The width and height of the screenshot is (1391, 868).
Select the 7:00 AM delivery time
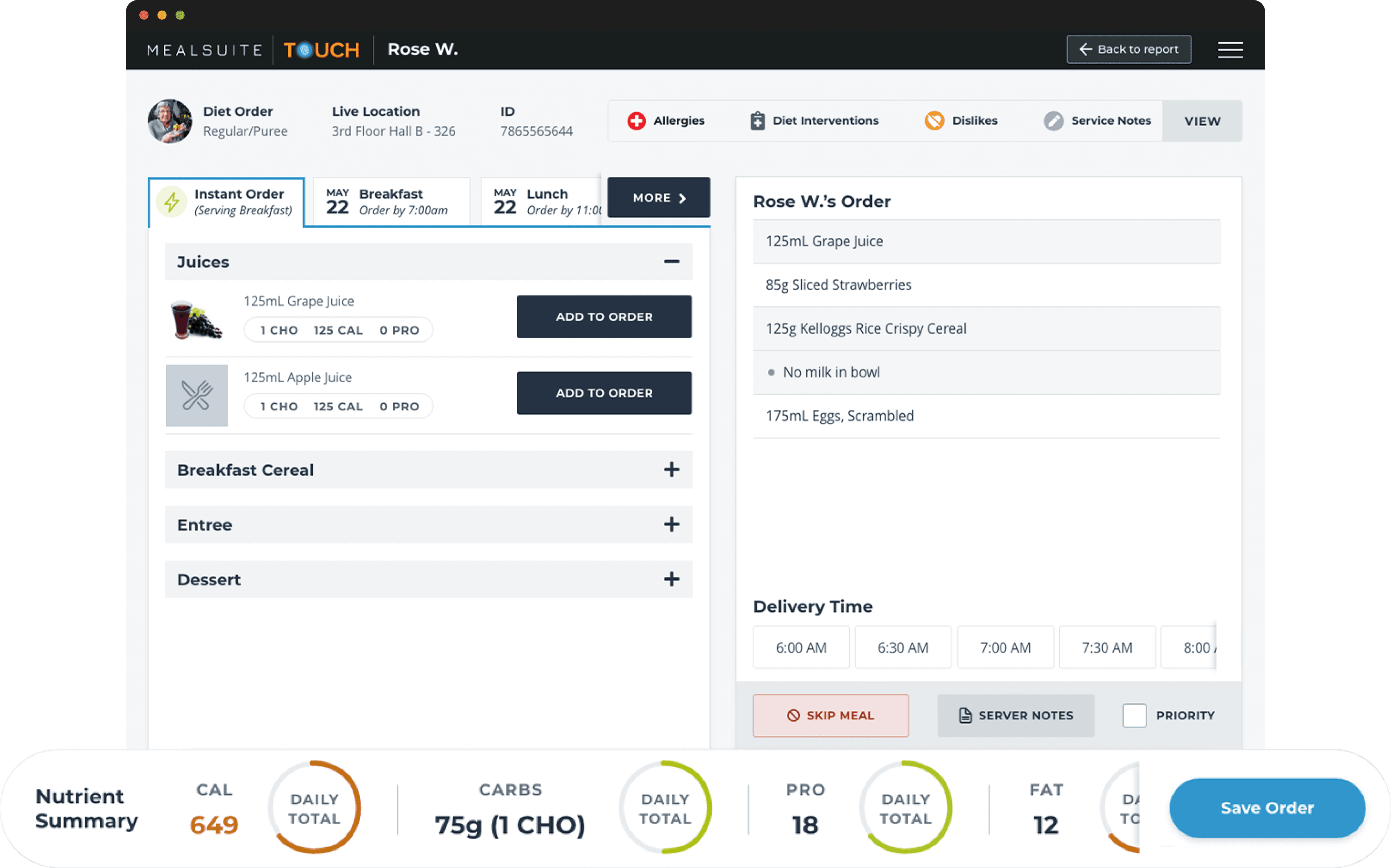pos(1005,648)
